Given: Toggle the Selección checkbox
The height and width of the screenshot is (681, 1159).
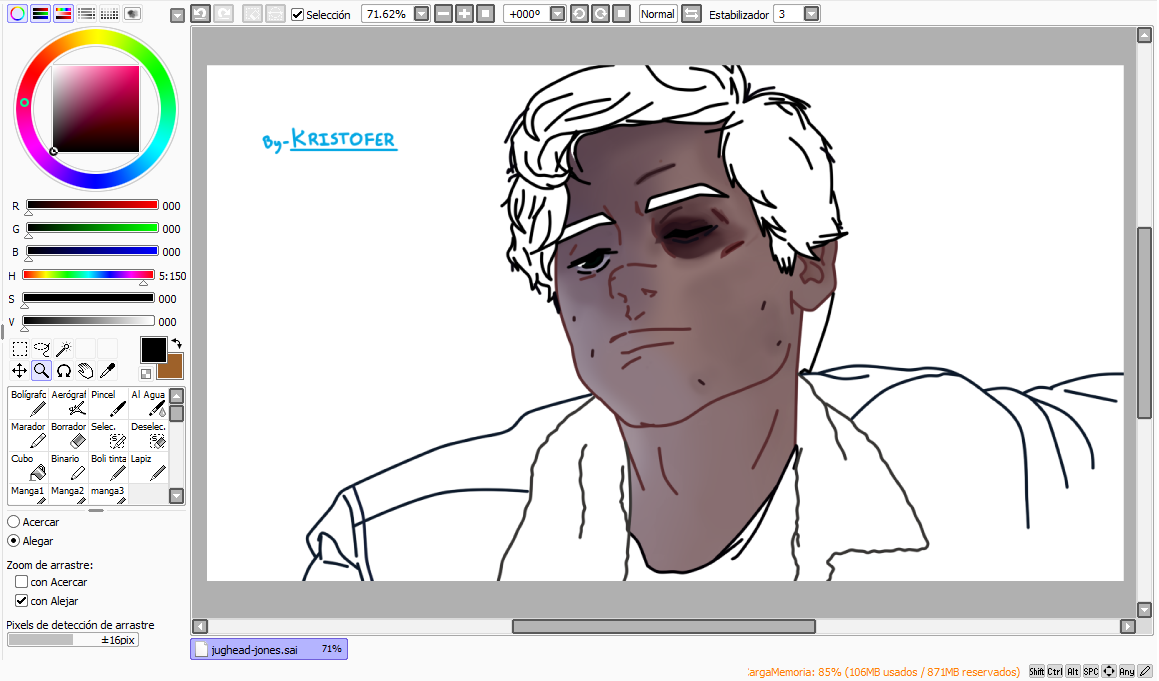Looking at the screenshot, I should pyautogui.click(x=298, y=14).
